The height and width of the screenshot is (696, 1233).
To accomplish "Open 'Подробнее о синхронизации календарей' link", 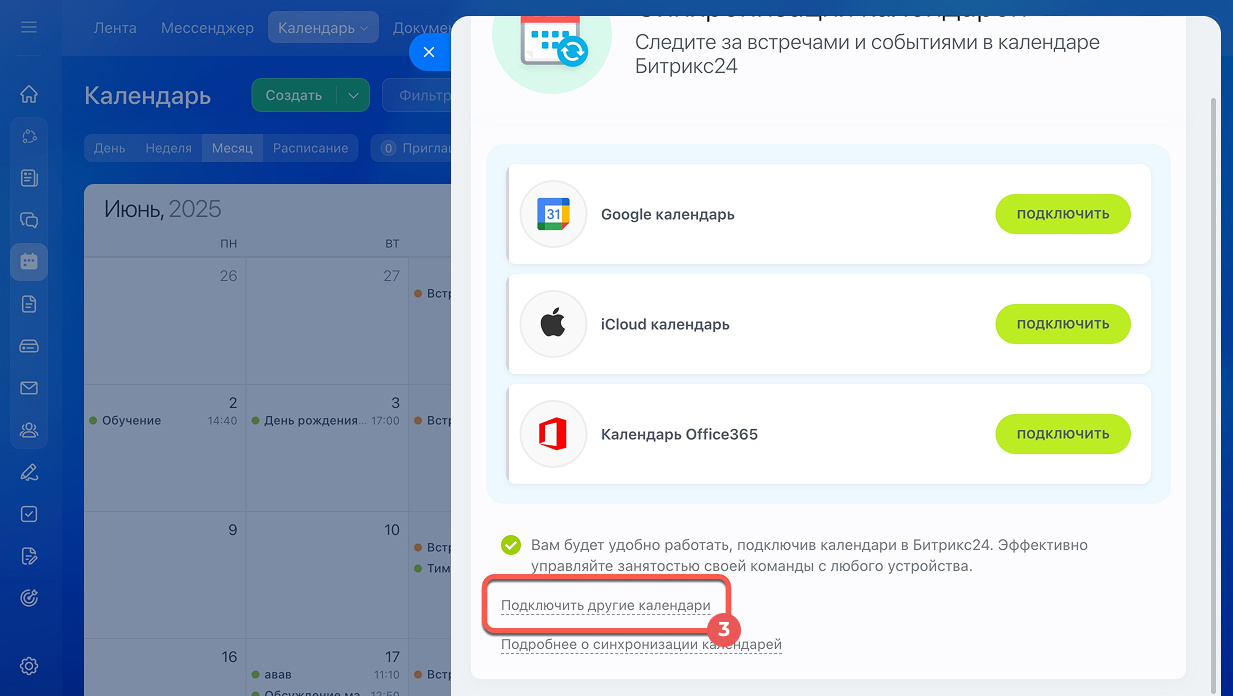I will 641,644.
